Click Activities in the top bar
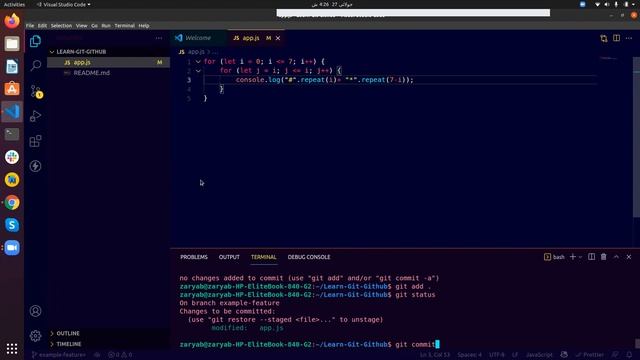 pyautogui.click(x=14, y=4)
